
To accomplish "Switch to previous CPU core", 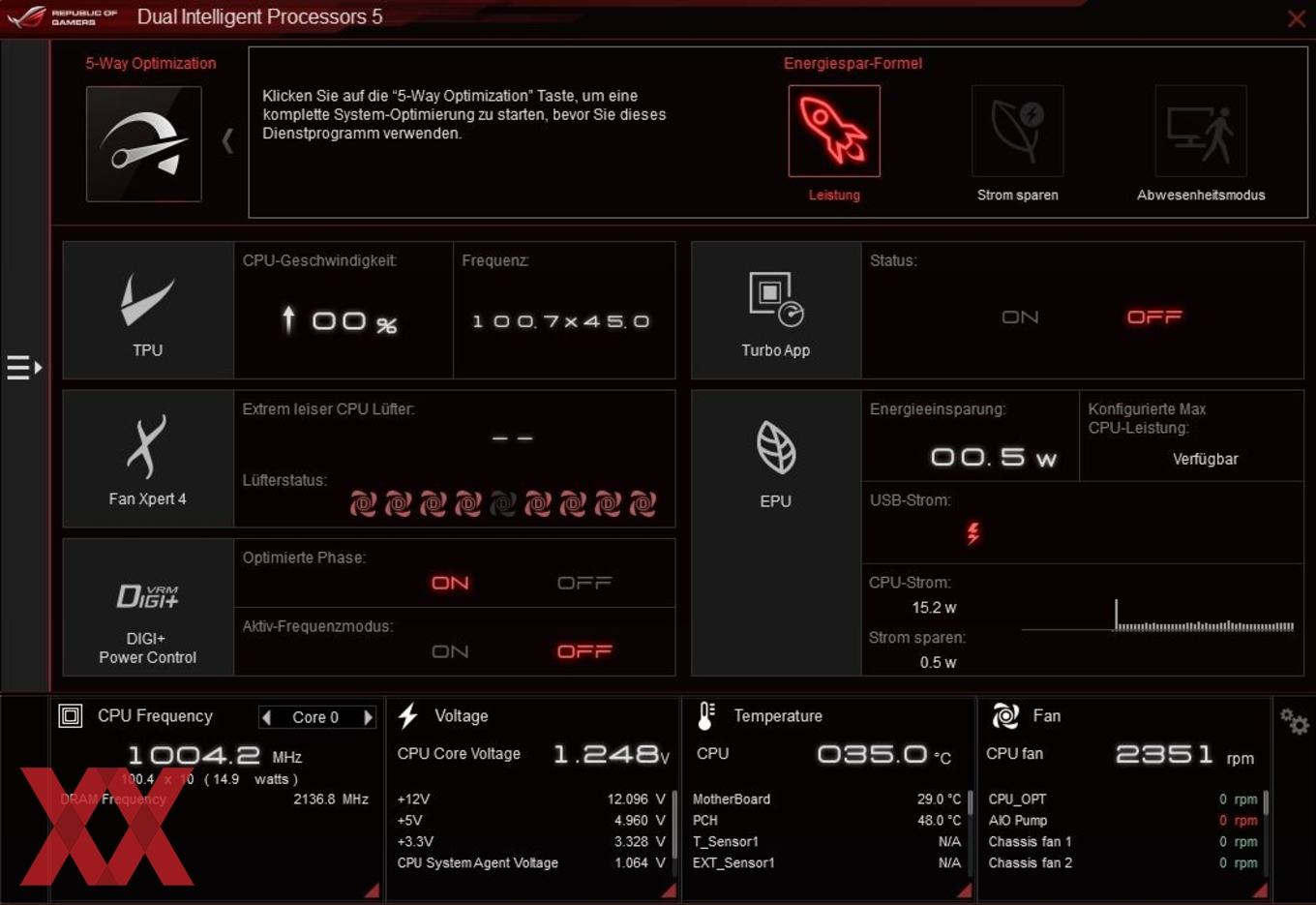I will click(x=267, y=717).
